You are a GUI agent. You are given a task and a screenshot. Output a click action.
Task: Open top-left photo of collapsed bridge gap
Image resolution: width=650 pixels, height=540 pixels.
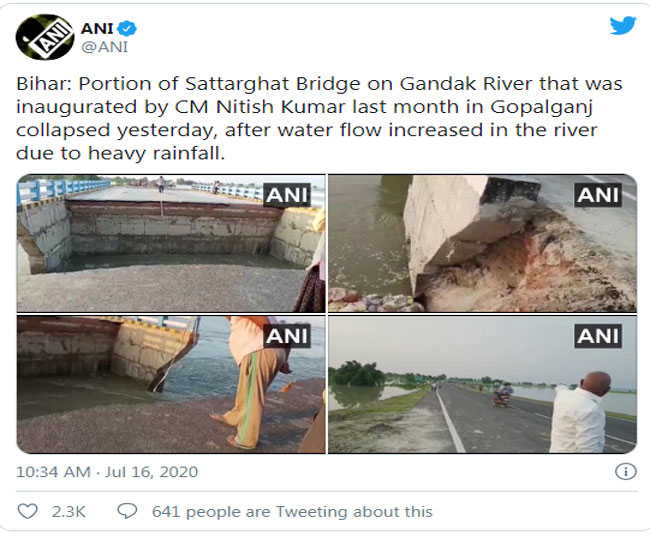(x=170, y=243)
